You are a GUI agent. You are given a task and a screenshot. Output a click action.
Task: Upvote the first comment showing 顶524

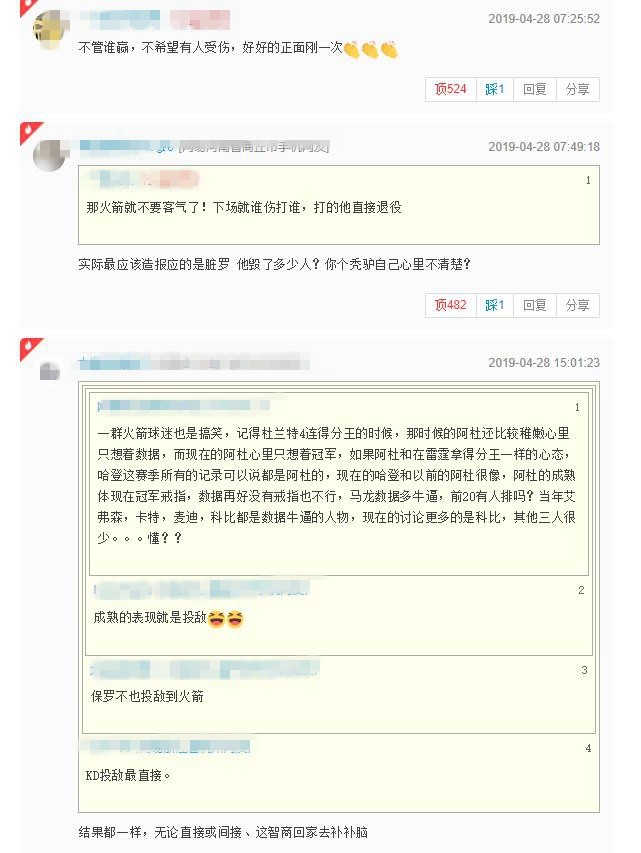451,89
